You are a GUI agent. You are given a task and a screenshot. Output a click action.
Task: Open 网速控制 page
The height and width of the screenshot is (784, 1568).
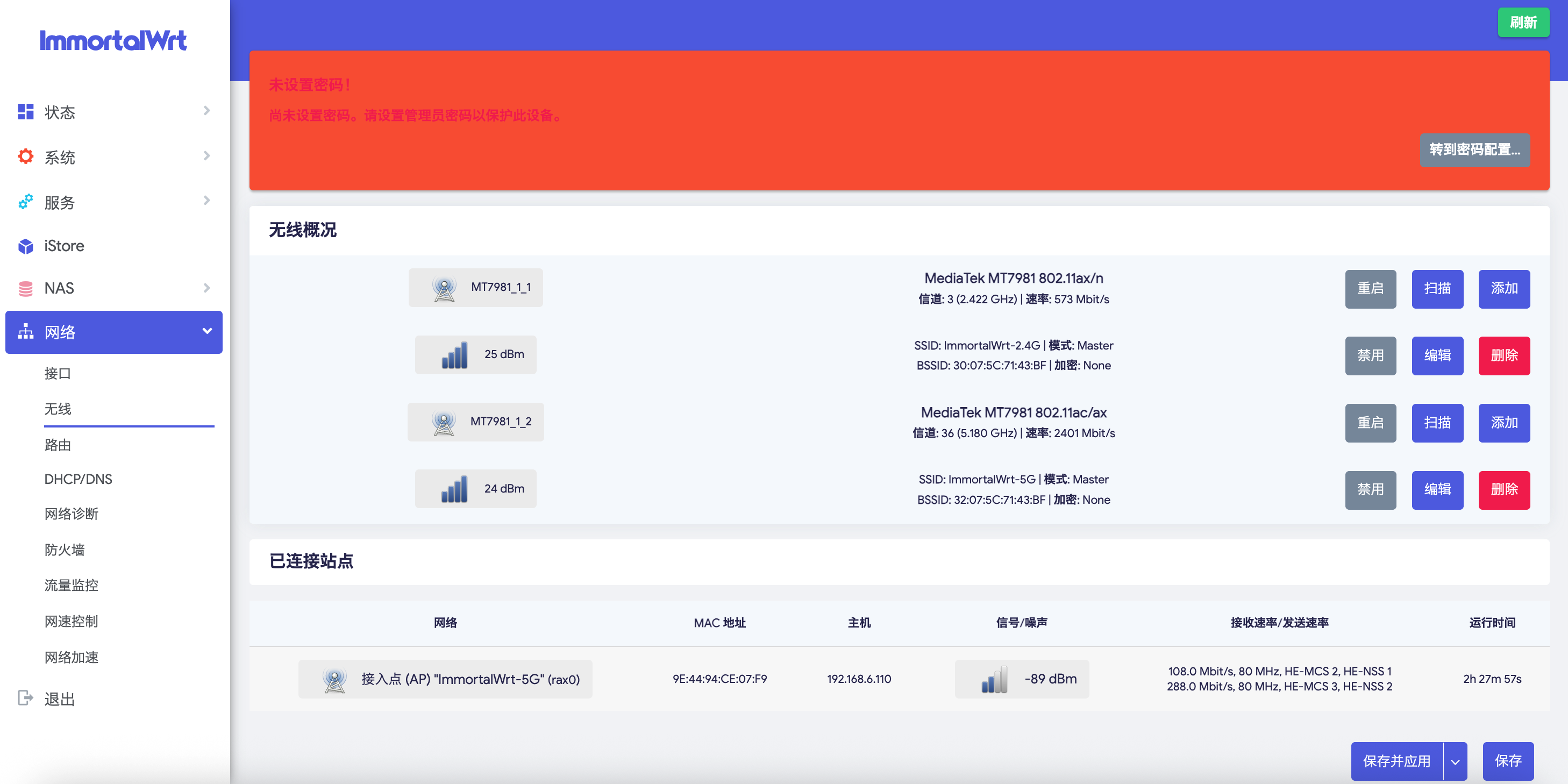[71, 621]
